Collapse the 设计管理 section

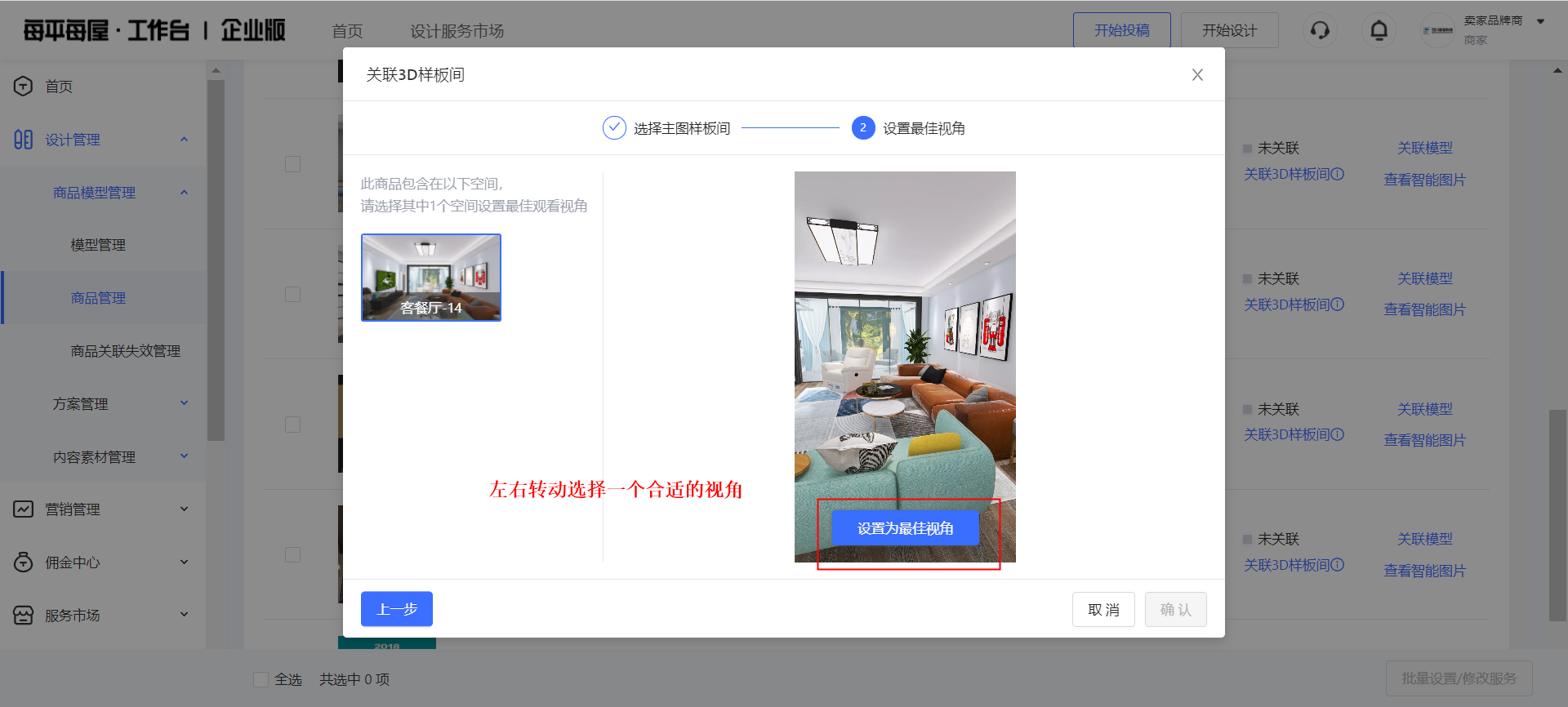coord(184,140)
